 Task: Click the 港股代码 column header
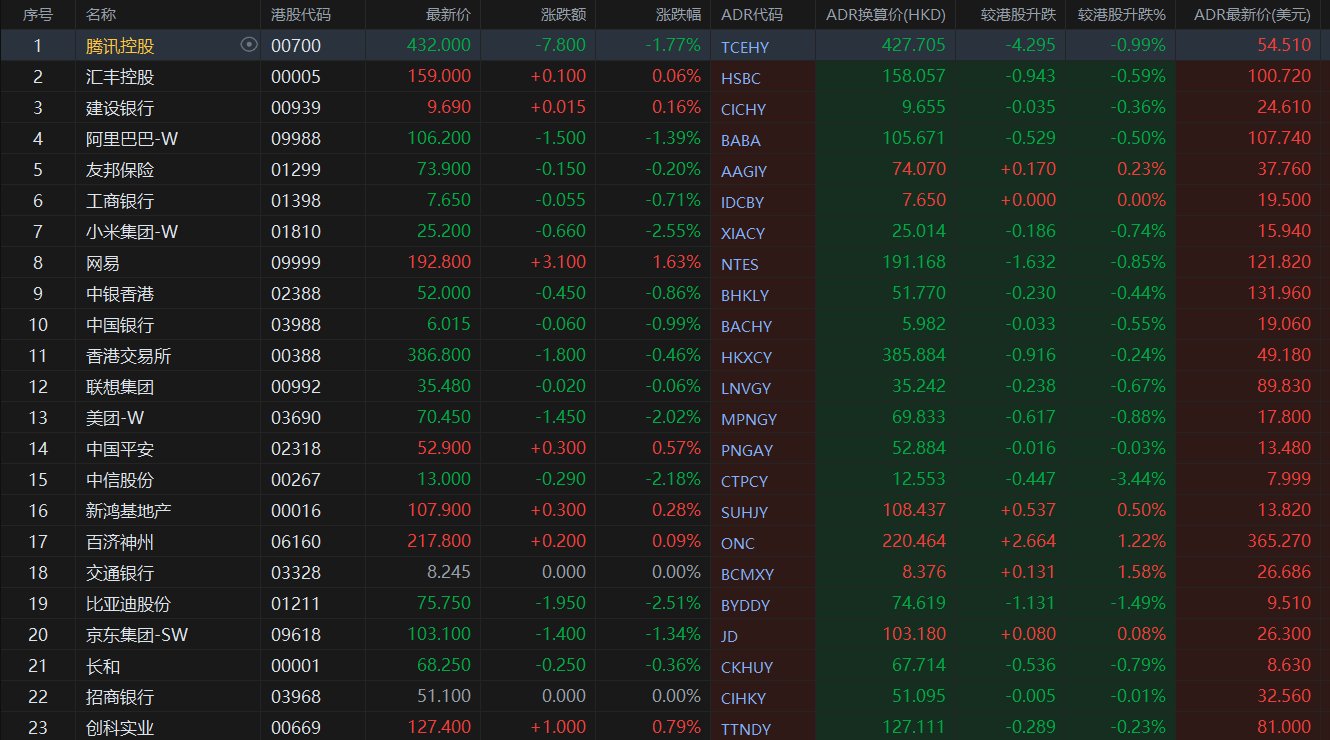coord(301,15)
